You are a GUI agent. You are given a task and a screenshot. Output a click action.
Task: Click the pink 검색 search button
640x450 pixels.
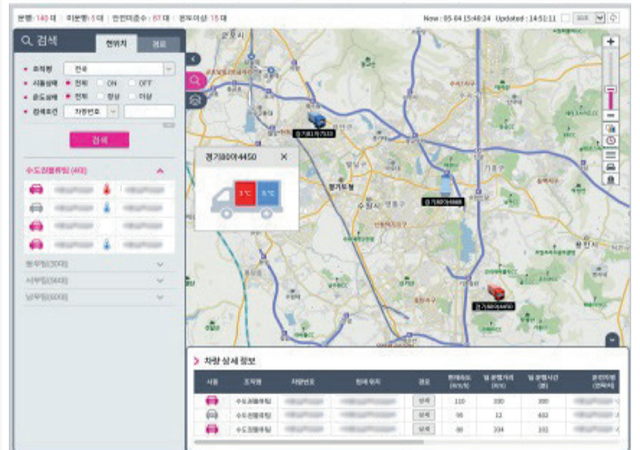click(98, 140)
